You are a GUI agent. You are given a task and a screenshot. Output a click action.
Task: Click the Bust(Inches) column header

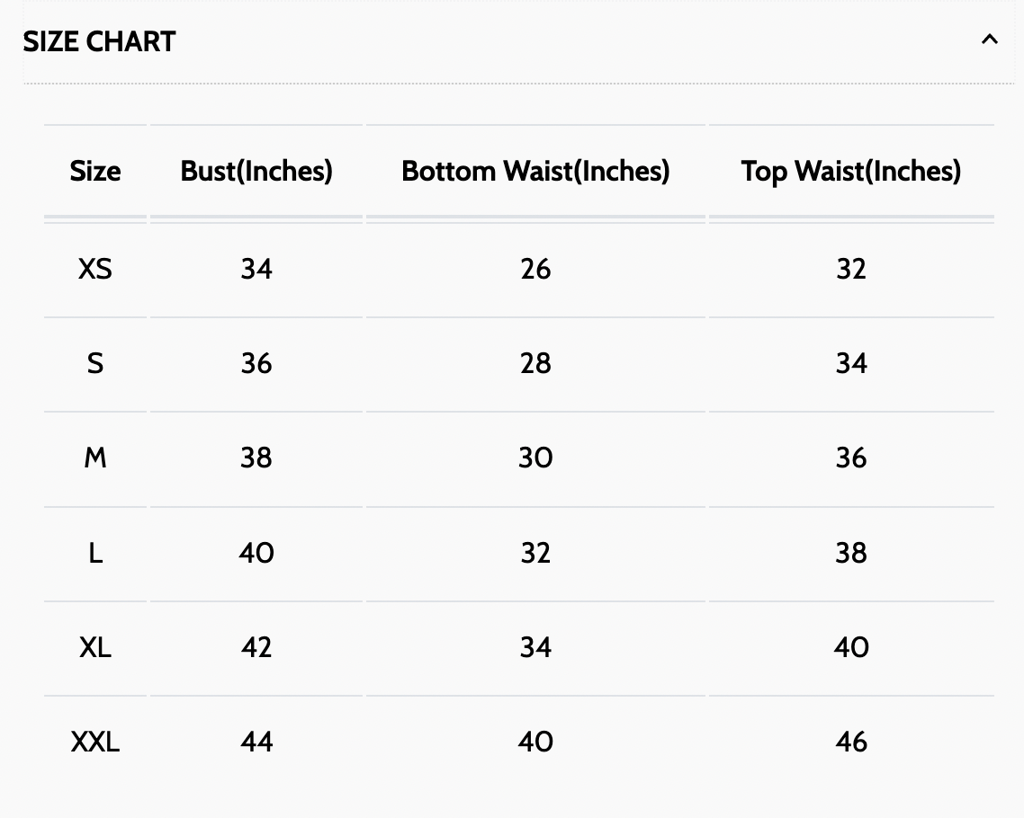tap(257, 171)
